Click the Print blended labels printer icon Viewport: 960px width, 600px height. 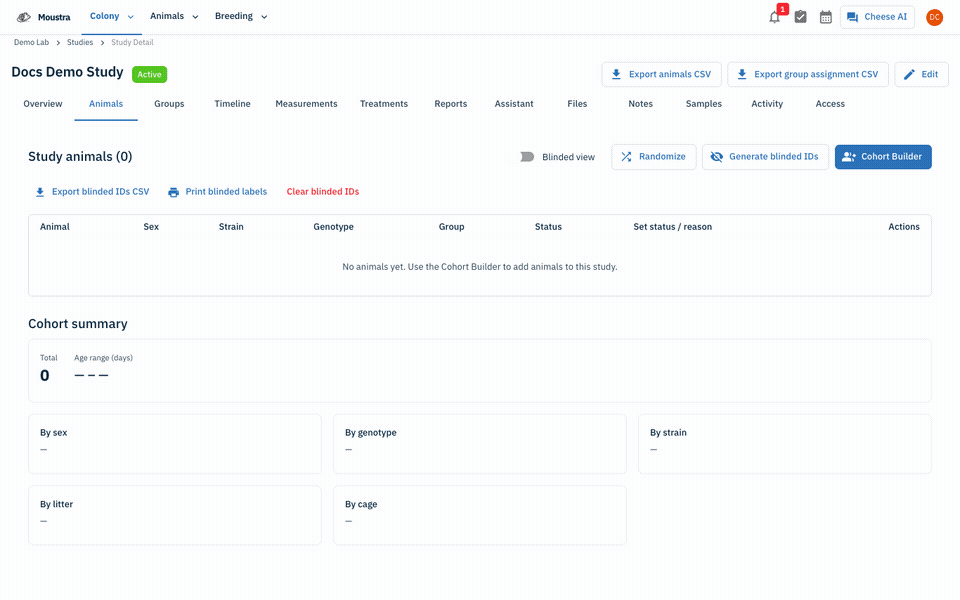174,192
